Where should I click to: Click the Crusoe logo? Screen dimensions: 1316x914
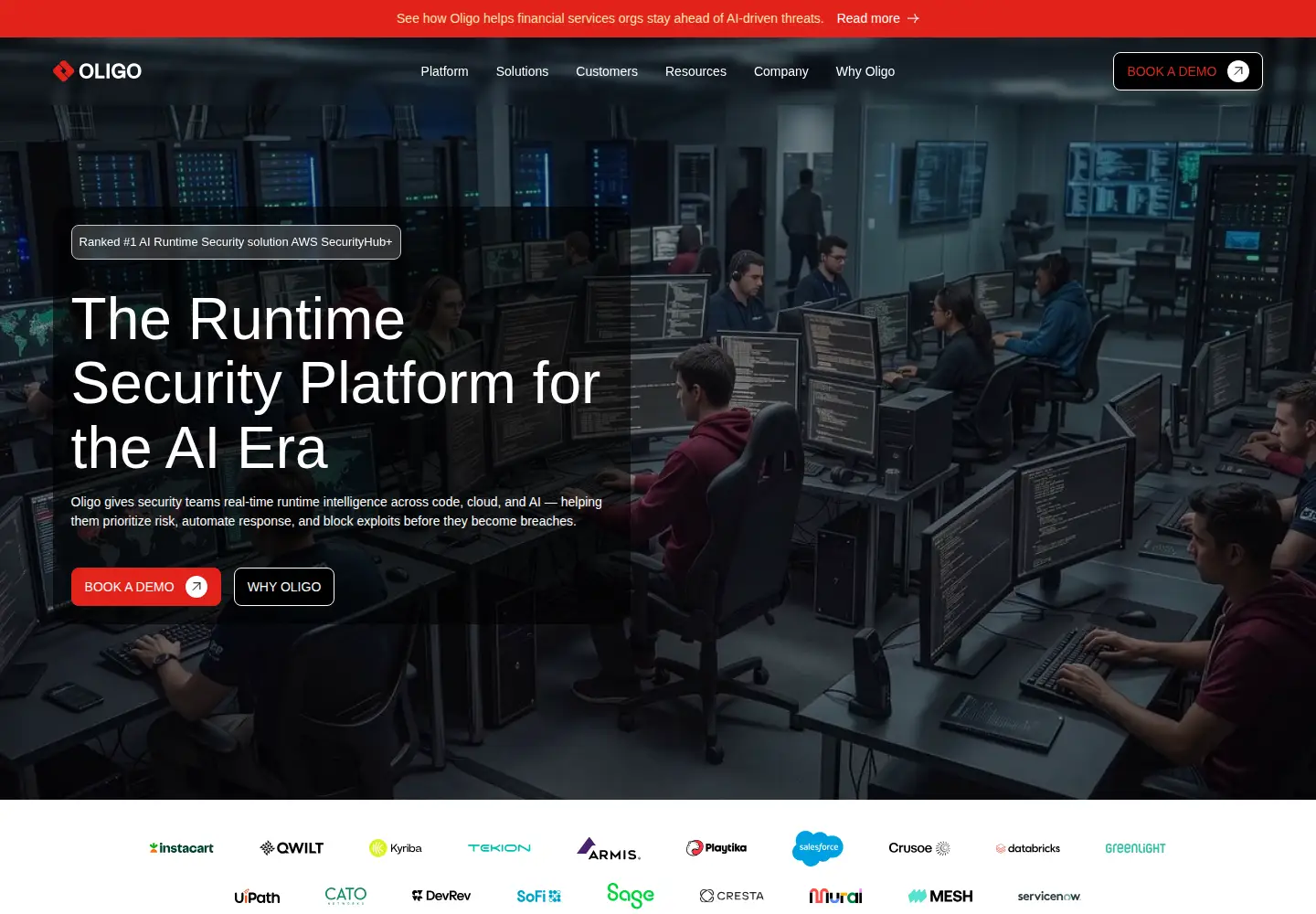click(x=919, y=848)
